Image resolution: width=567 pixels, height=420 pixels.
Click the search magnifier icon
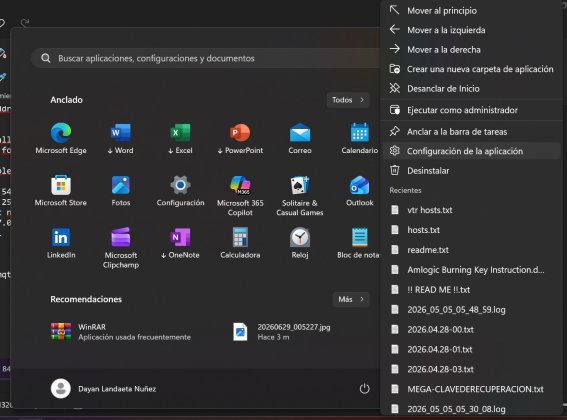tap(46, 58)
